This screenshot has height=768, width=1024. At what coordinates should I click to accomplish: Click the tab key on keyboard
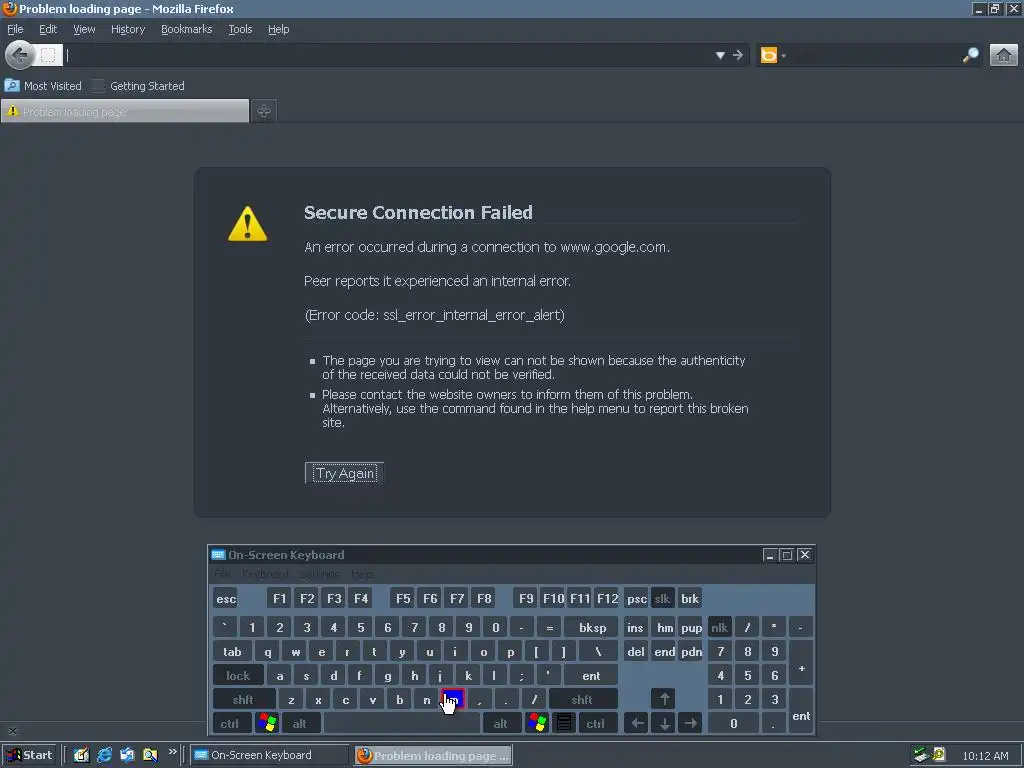[232, 652]
